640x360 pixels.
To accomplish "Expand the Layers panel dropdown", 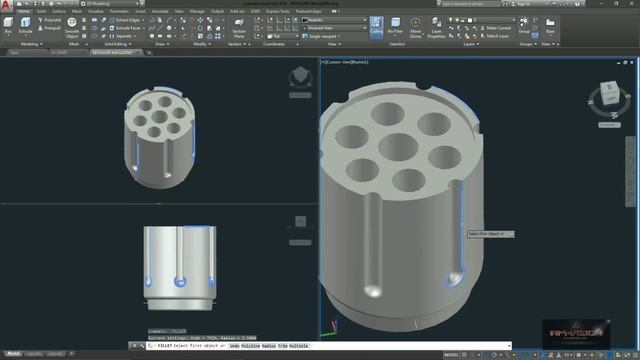I will click(x=471, y=44).
